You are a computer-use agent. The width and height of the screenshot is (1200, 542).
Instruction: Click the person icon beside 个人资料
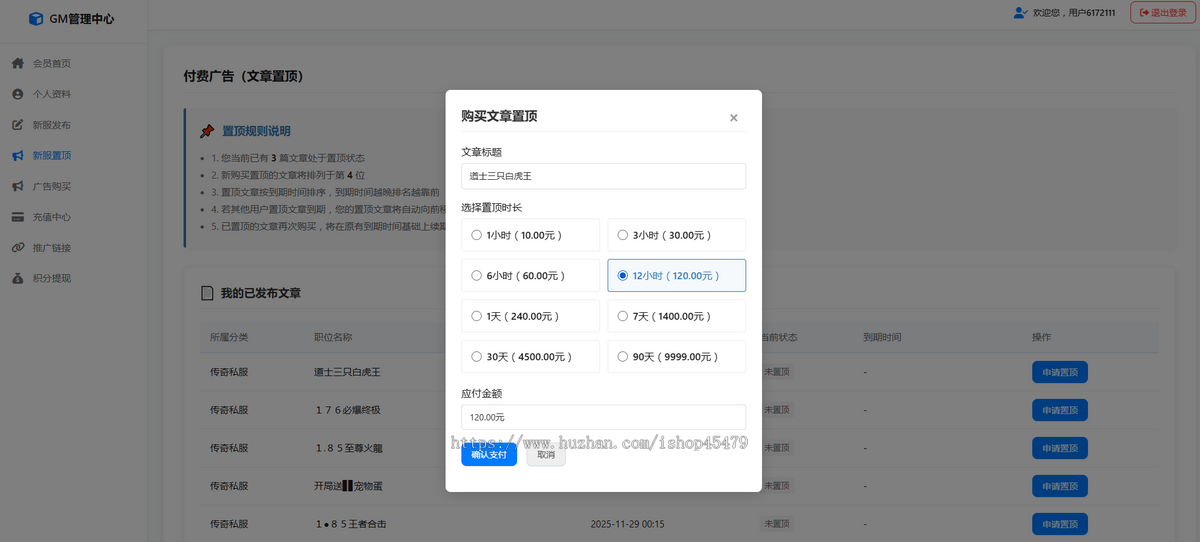tap(17, 94)
